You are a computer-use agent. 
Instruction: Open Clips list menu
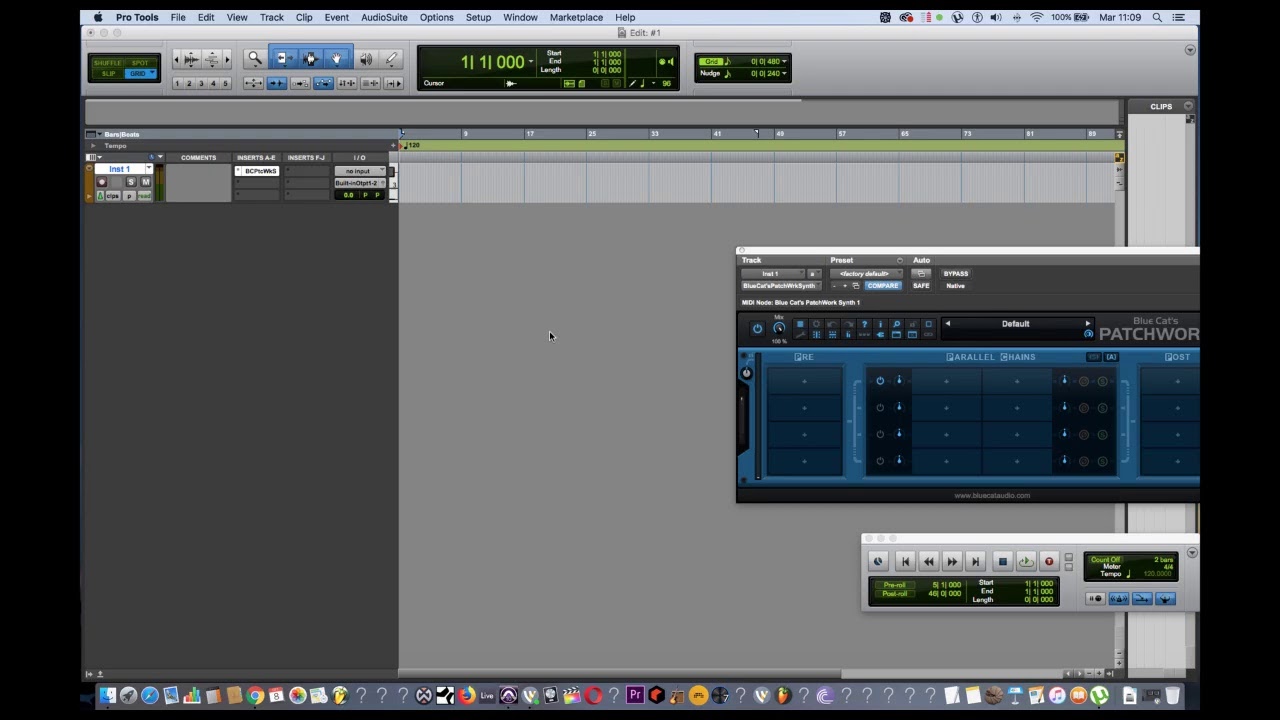(1188, 106)
